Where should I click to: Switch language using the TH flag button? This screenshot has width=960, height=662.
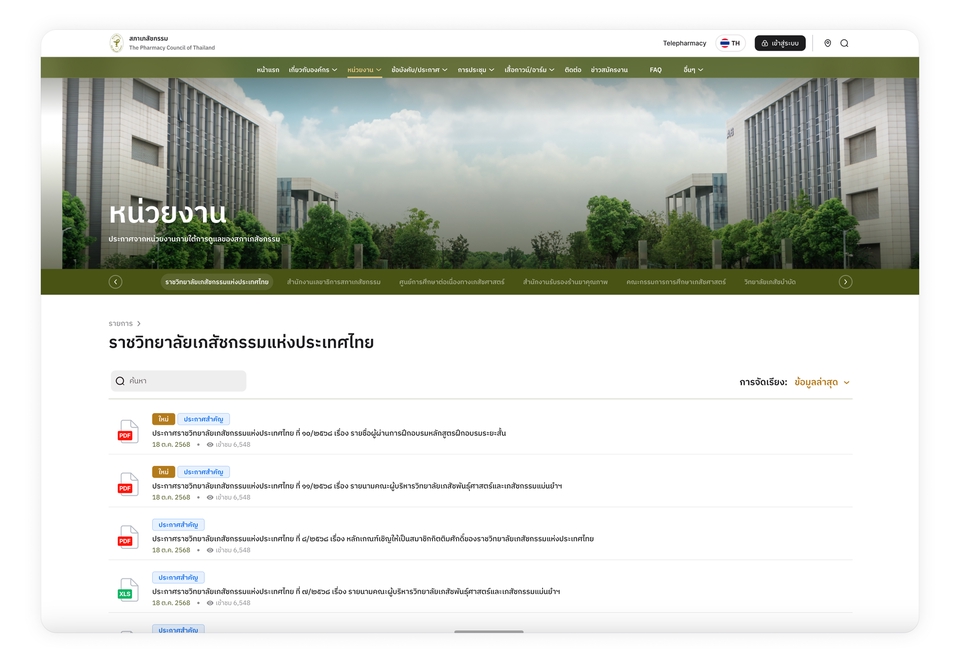tap(730, 43)
